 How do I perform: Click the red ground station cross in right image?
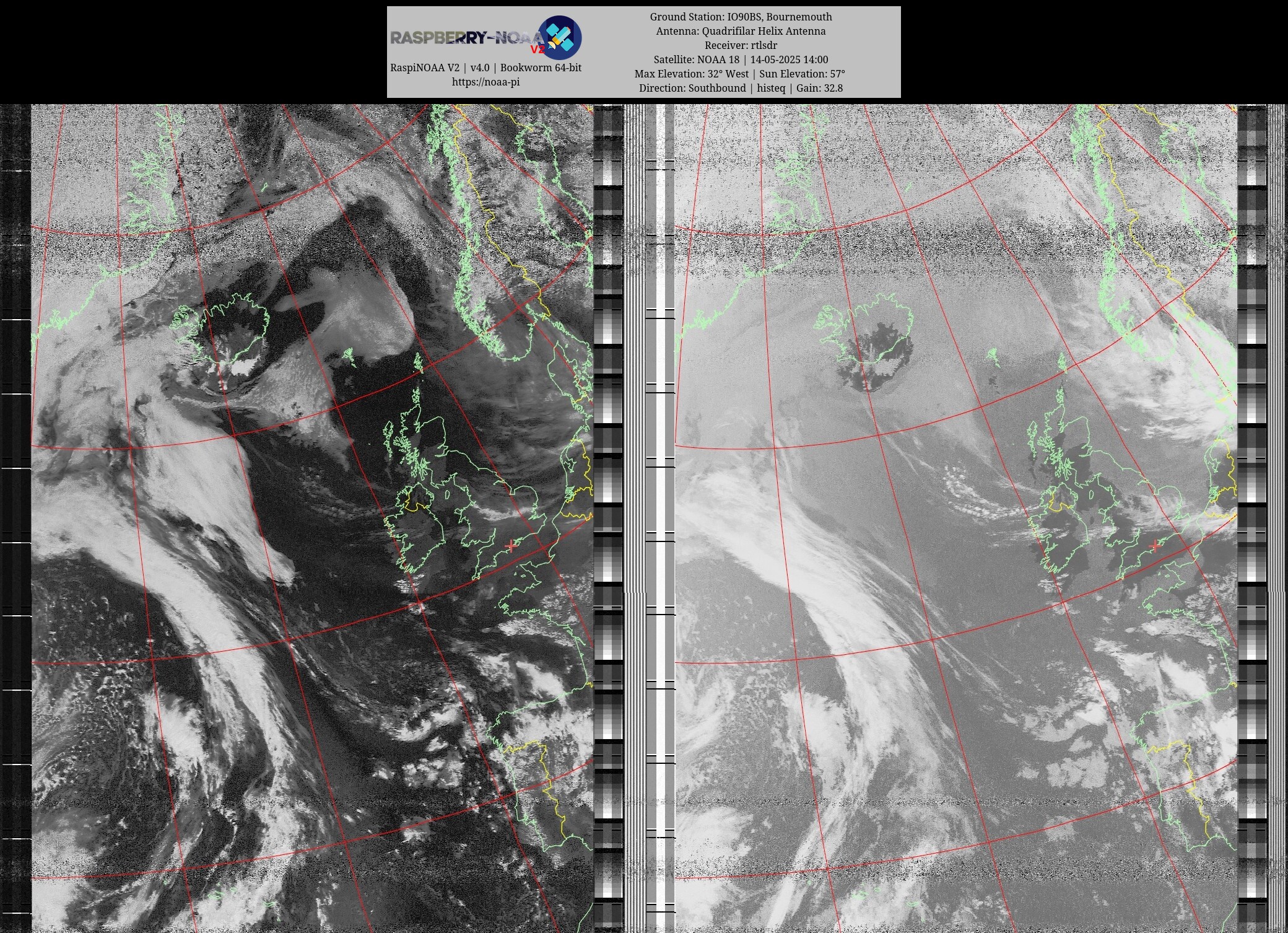tap(1154, 545)
